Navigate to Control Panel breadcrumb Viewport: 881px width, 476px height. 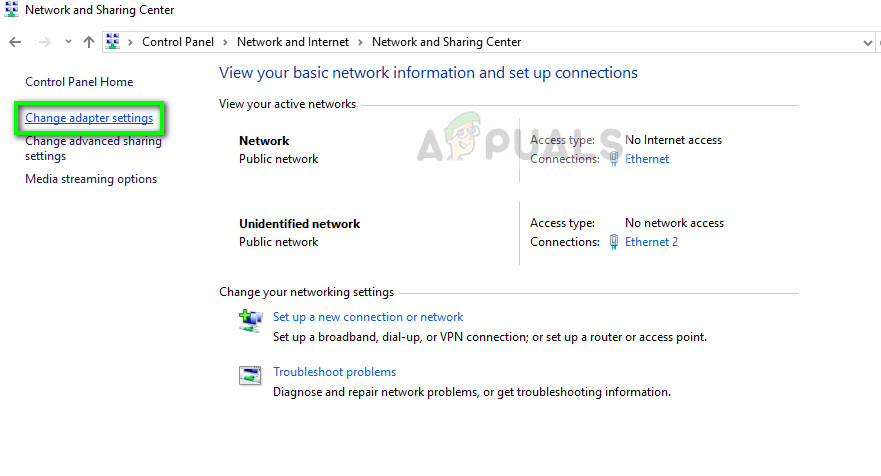click(178, 42)
